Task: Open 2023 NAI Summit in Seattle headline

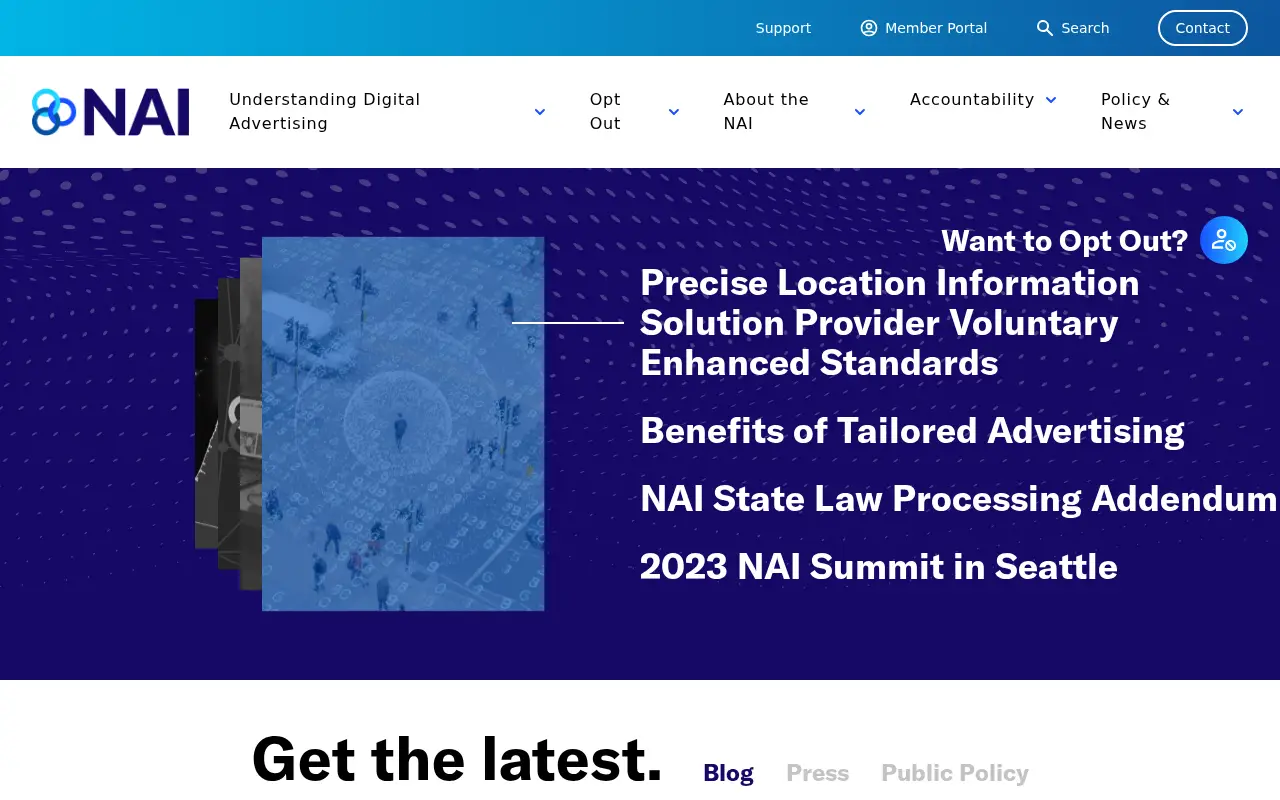Action: pyautogui.click(x=879, y=567)
